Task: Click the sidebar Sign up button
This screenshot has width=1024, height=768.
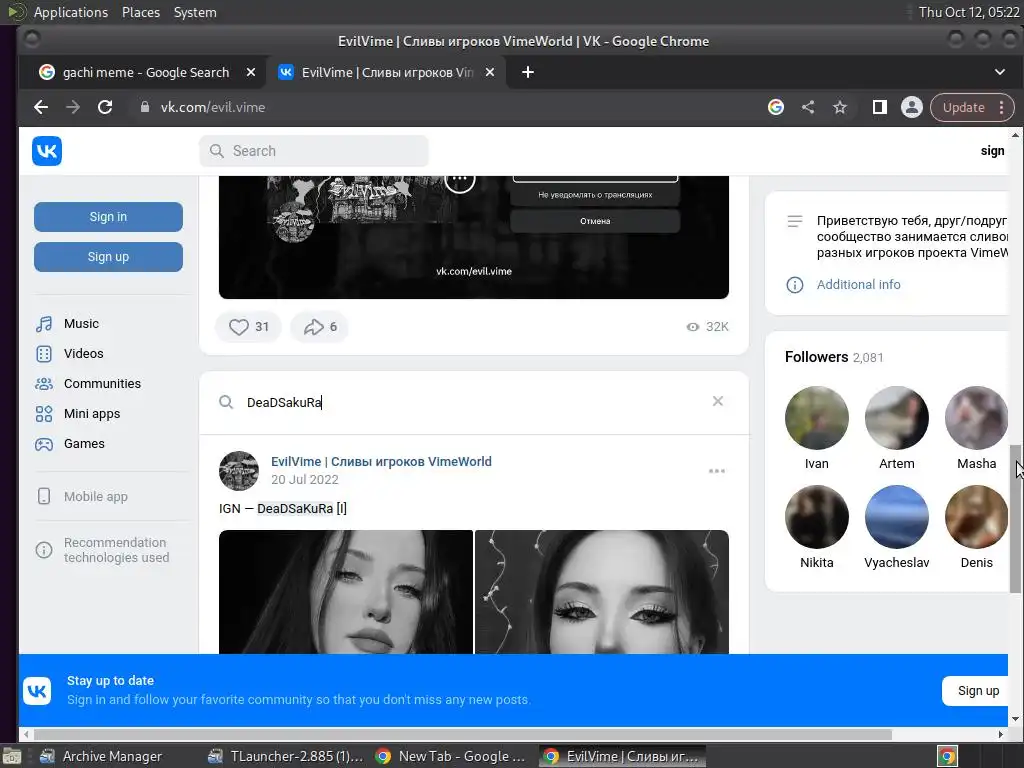Action: pyautogui.click(x=108, y=257)
